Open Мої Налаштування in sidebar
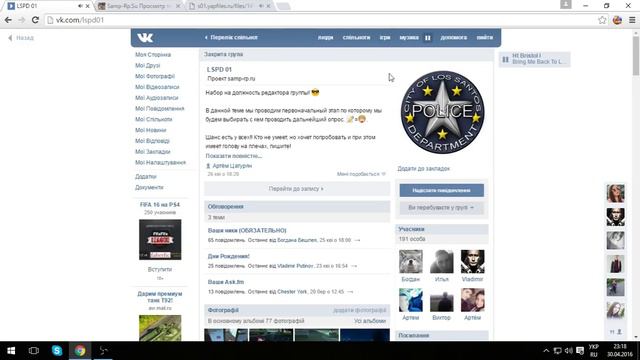This screenshot has width=640, height=360. [160, 162]
